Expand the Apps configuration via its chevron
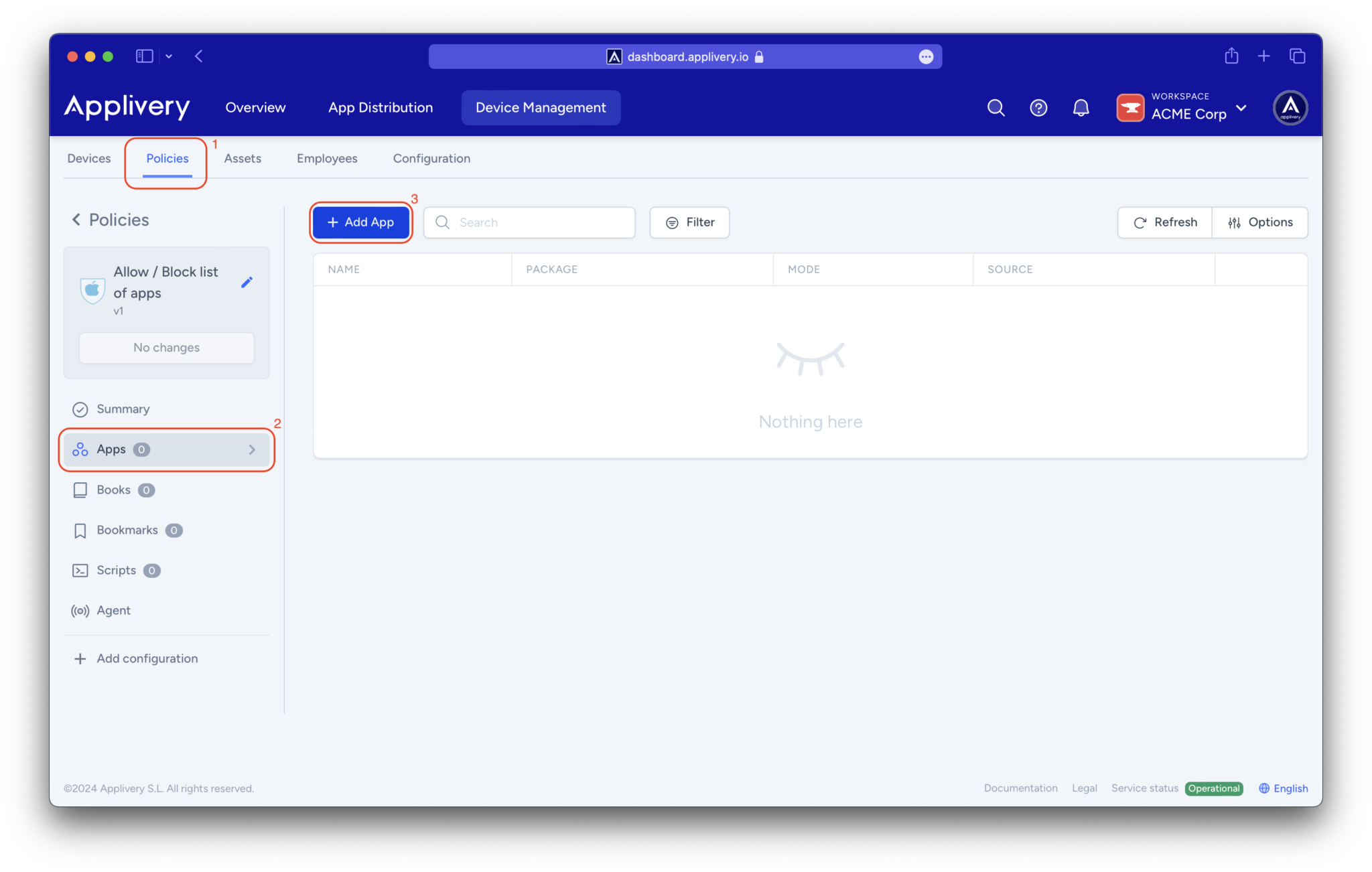This screenshot has width=1372, height=872. pyautogui.click(x=252, y=449)
